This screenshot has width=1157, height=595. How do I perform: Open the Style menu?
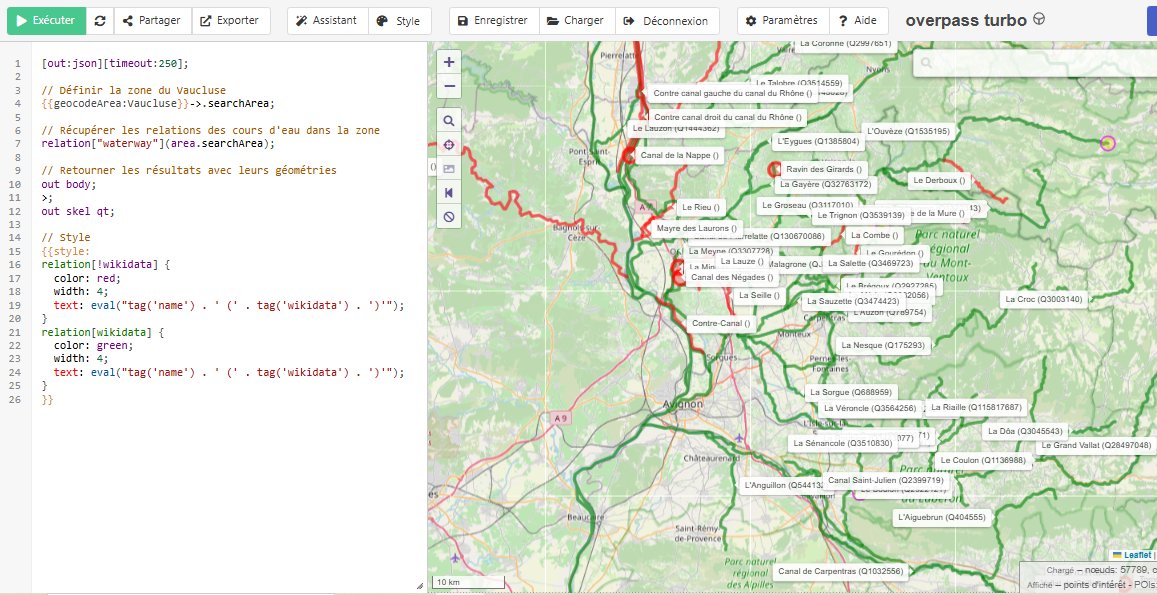(x=399, y=21)
